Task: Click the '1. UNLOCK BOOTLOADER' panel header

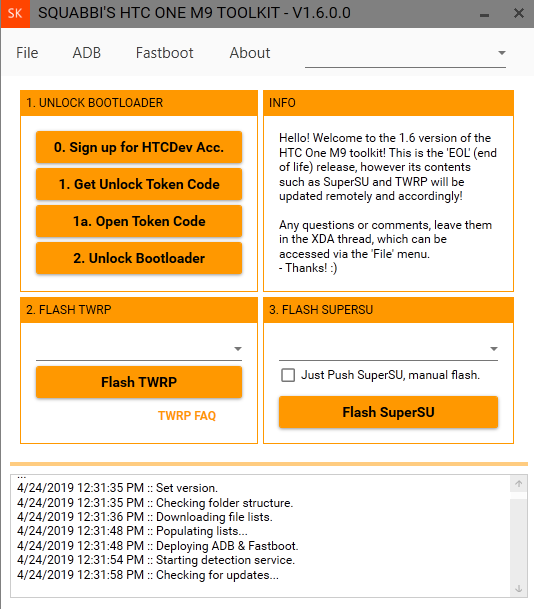Action: pos(139,103)
